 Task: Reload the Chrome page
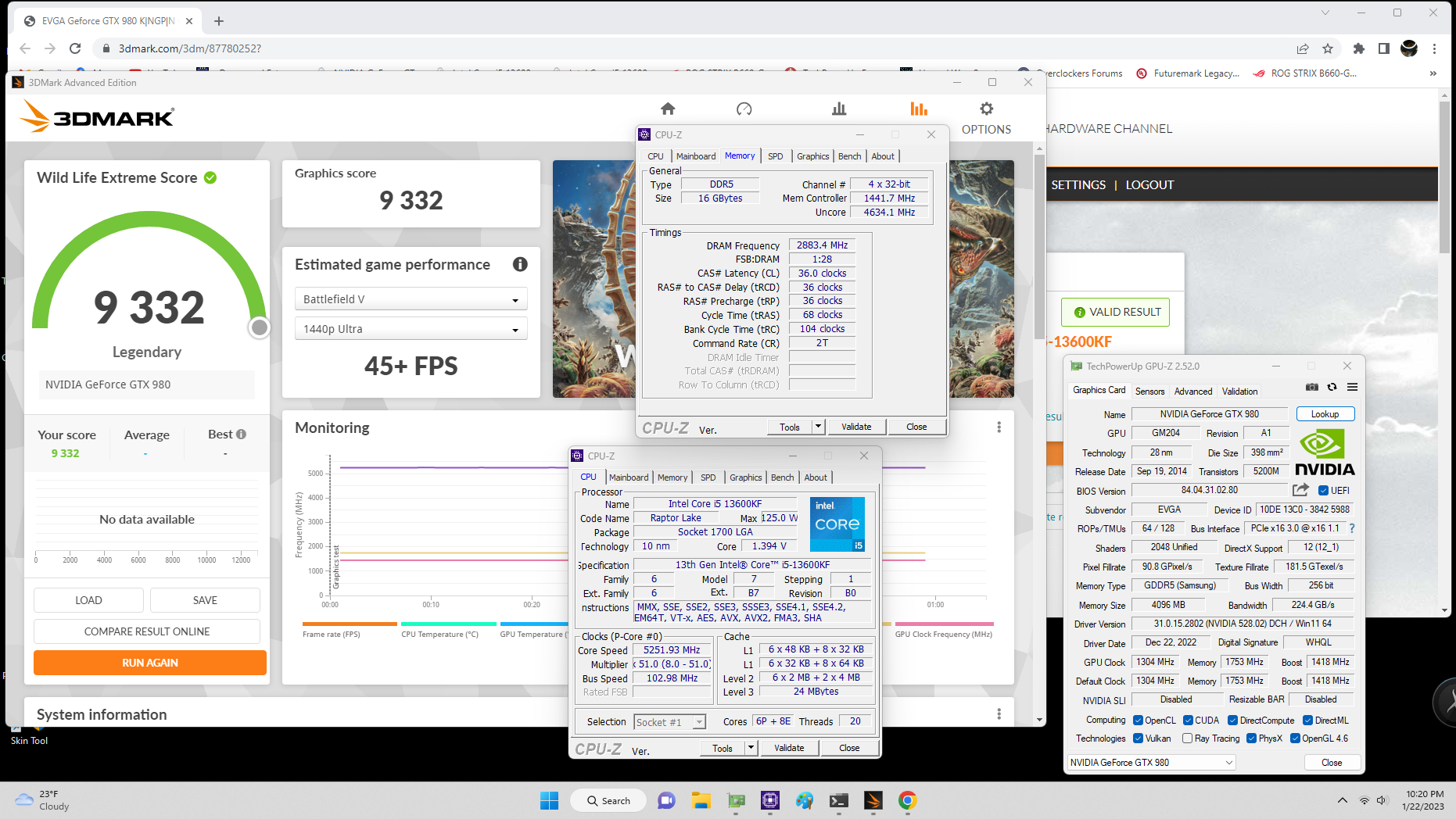coord(75,48)
